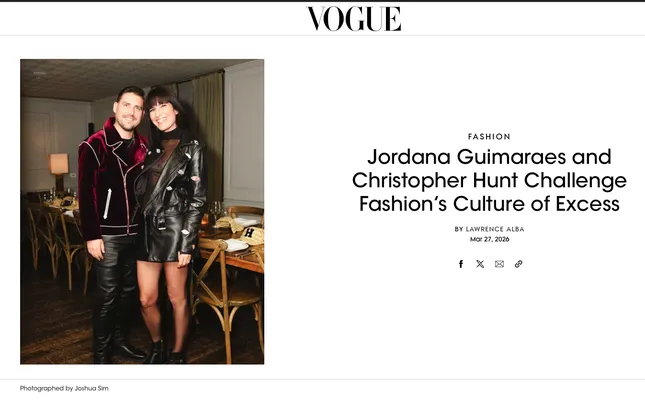Click the article headline text

489,180
